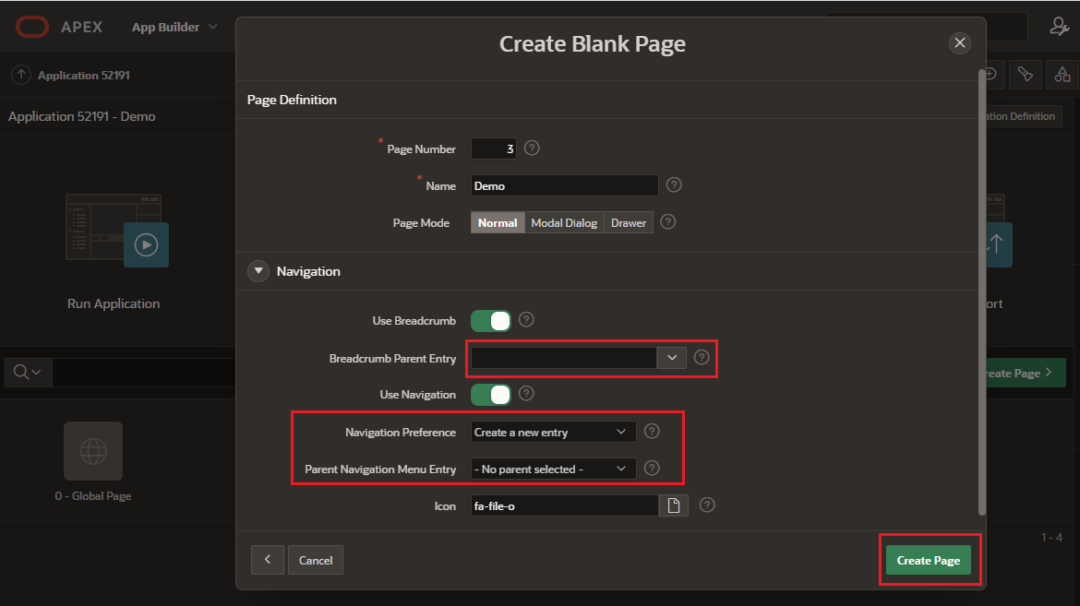The height and width of the screenshot is (606, 1080).
Task: Open the App Builder menu
Action: (166, 27)
